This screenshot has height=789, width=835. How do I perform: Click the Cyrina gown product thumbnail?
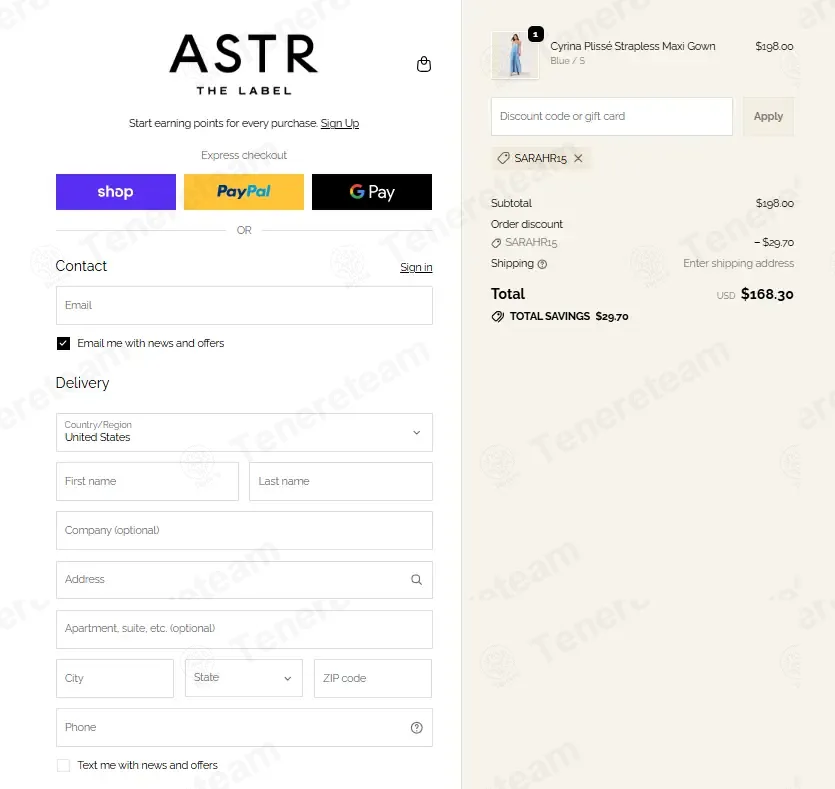[514, 55]
